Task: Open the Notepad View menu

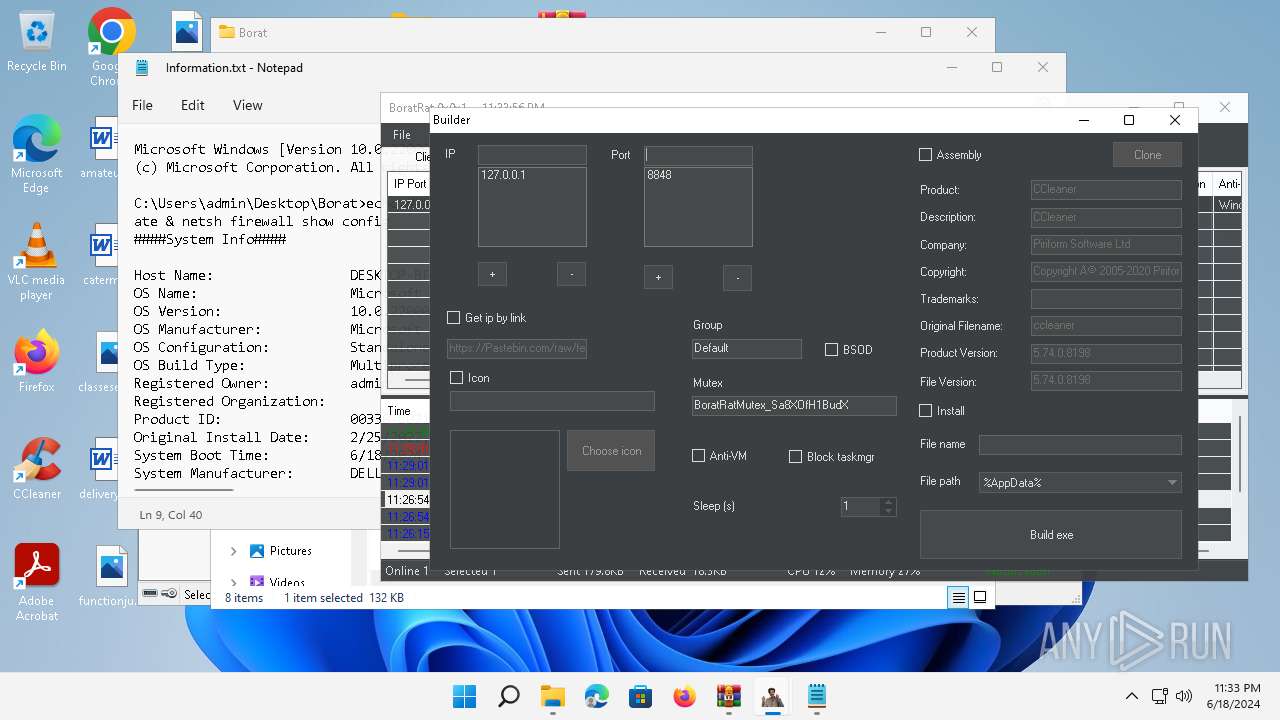Action: pos(248,105)
